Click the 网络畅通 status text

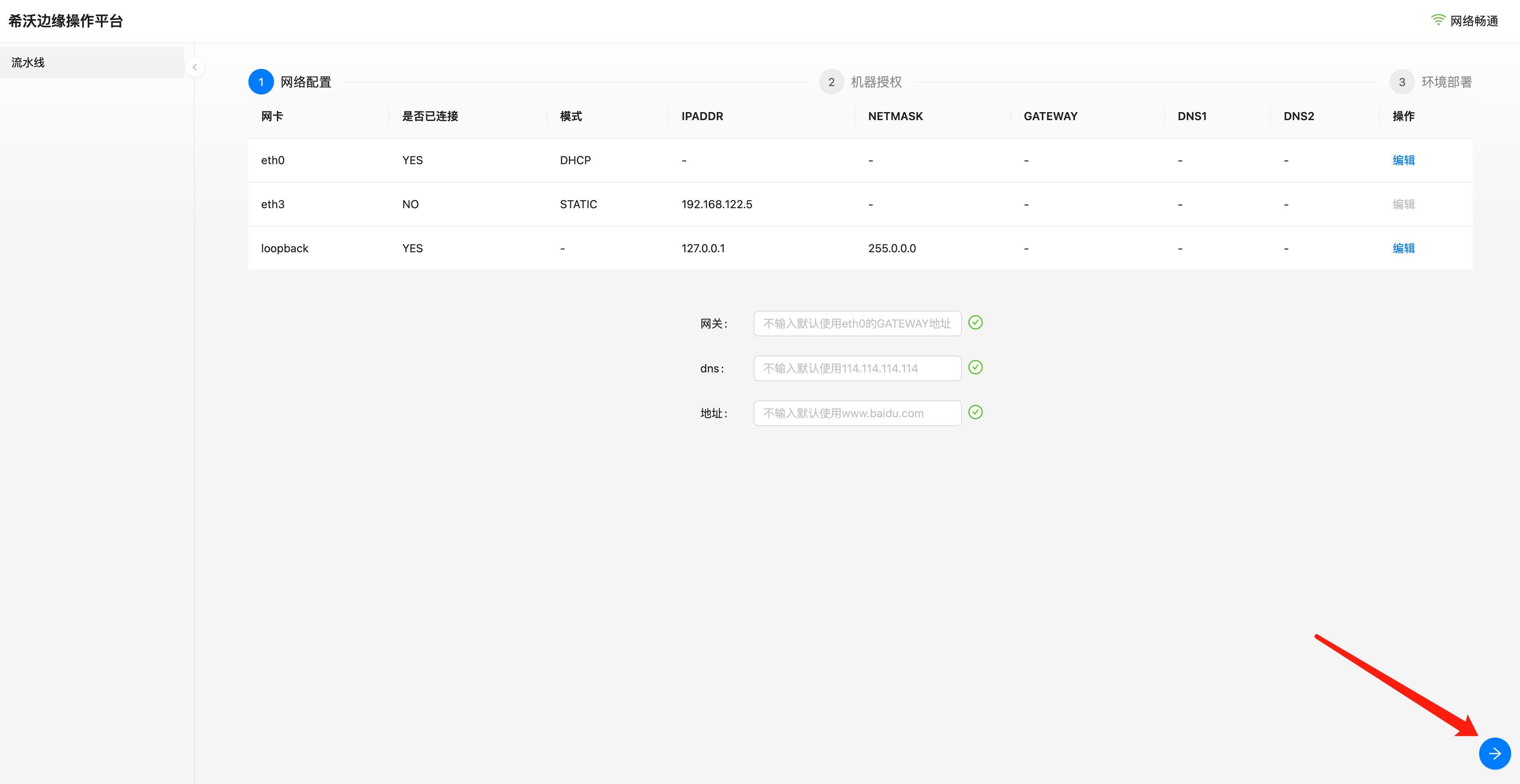pos(1474,21)
